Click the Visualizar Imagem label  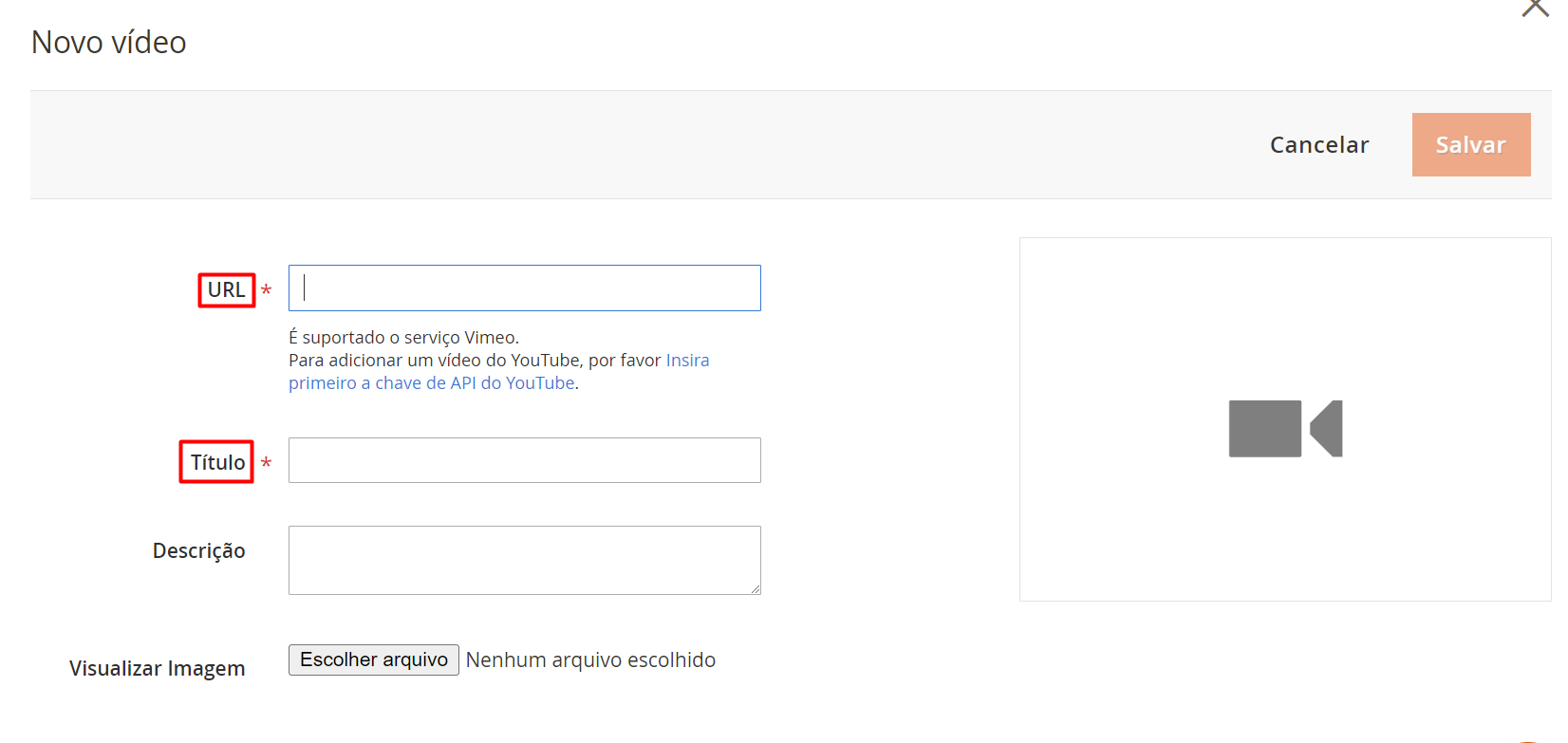(x=158, y=669)
